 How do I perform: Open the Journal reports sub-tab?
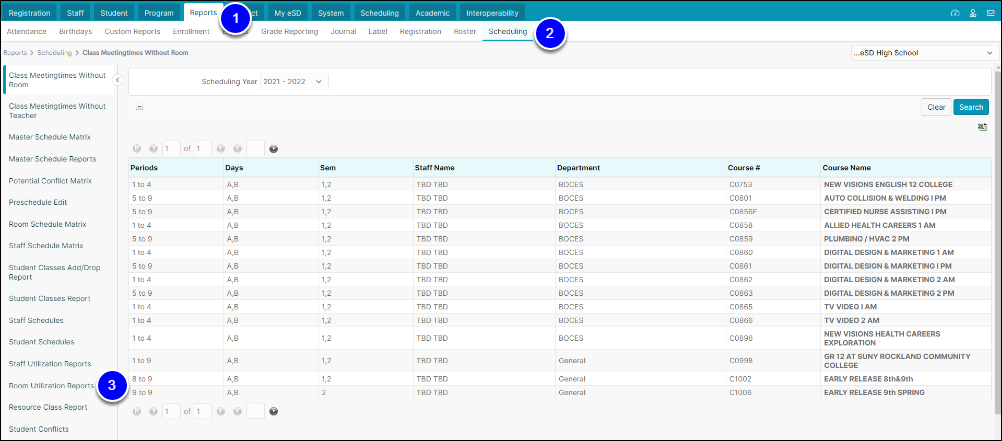(x=343, y=31)
